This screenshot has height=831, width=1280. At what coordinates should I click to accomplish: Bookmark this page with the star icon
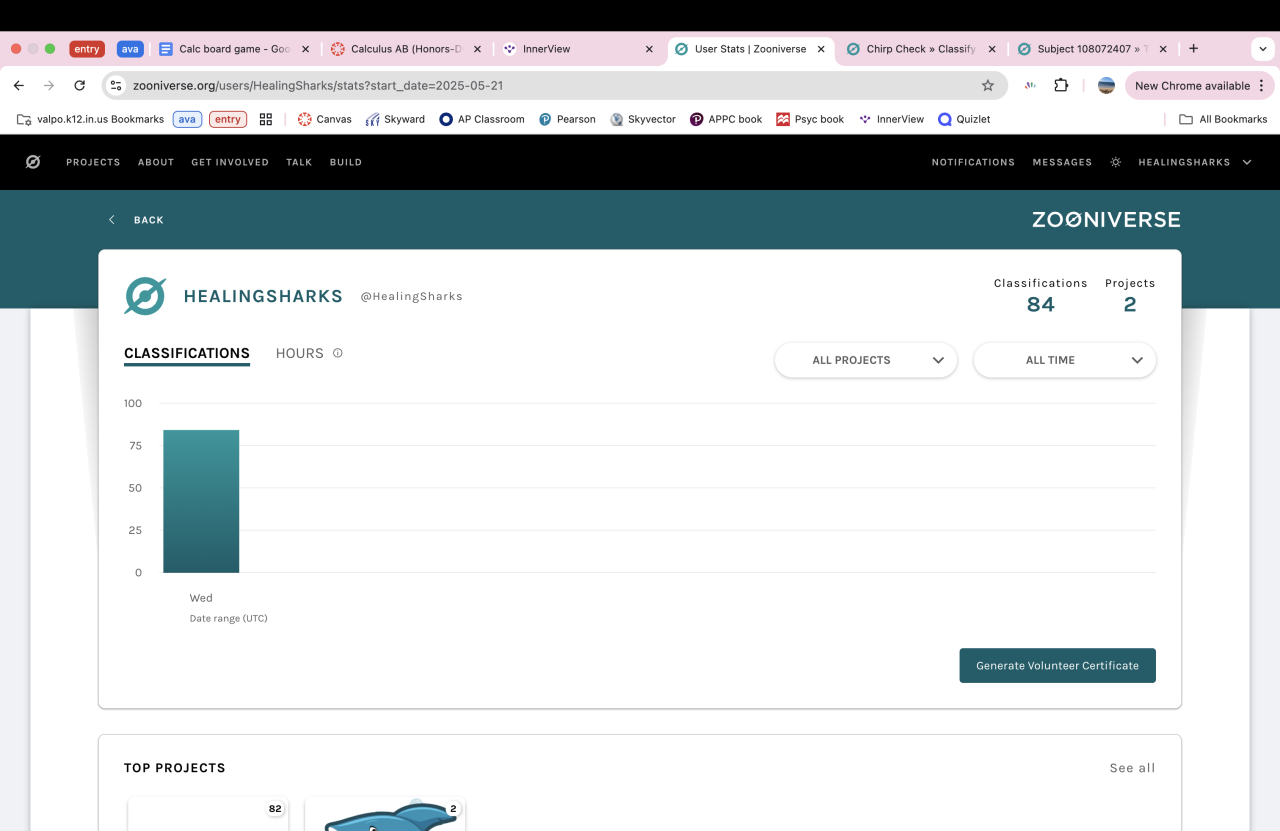click(988, 86)
